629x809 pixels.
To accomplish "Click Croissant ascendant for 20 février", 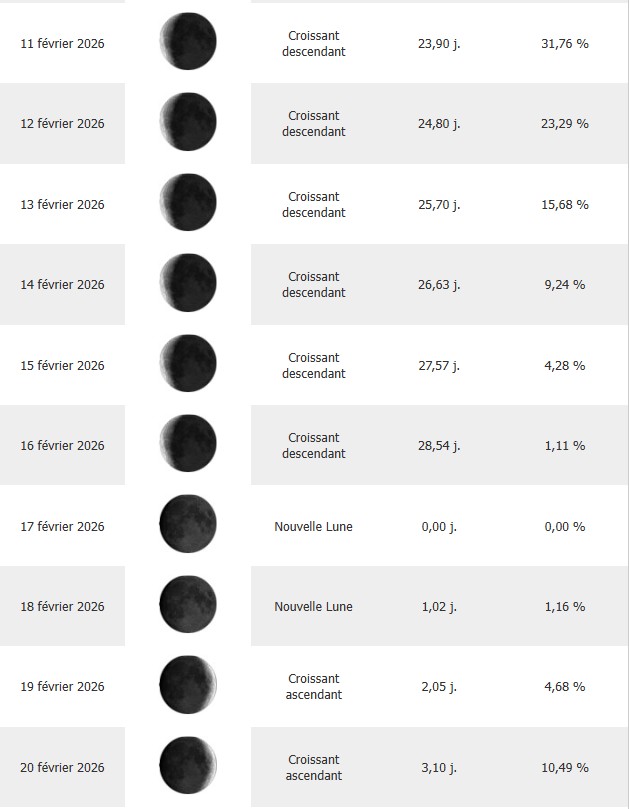I will click(313, 767).
